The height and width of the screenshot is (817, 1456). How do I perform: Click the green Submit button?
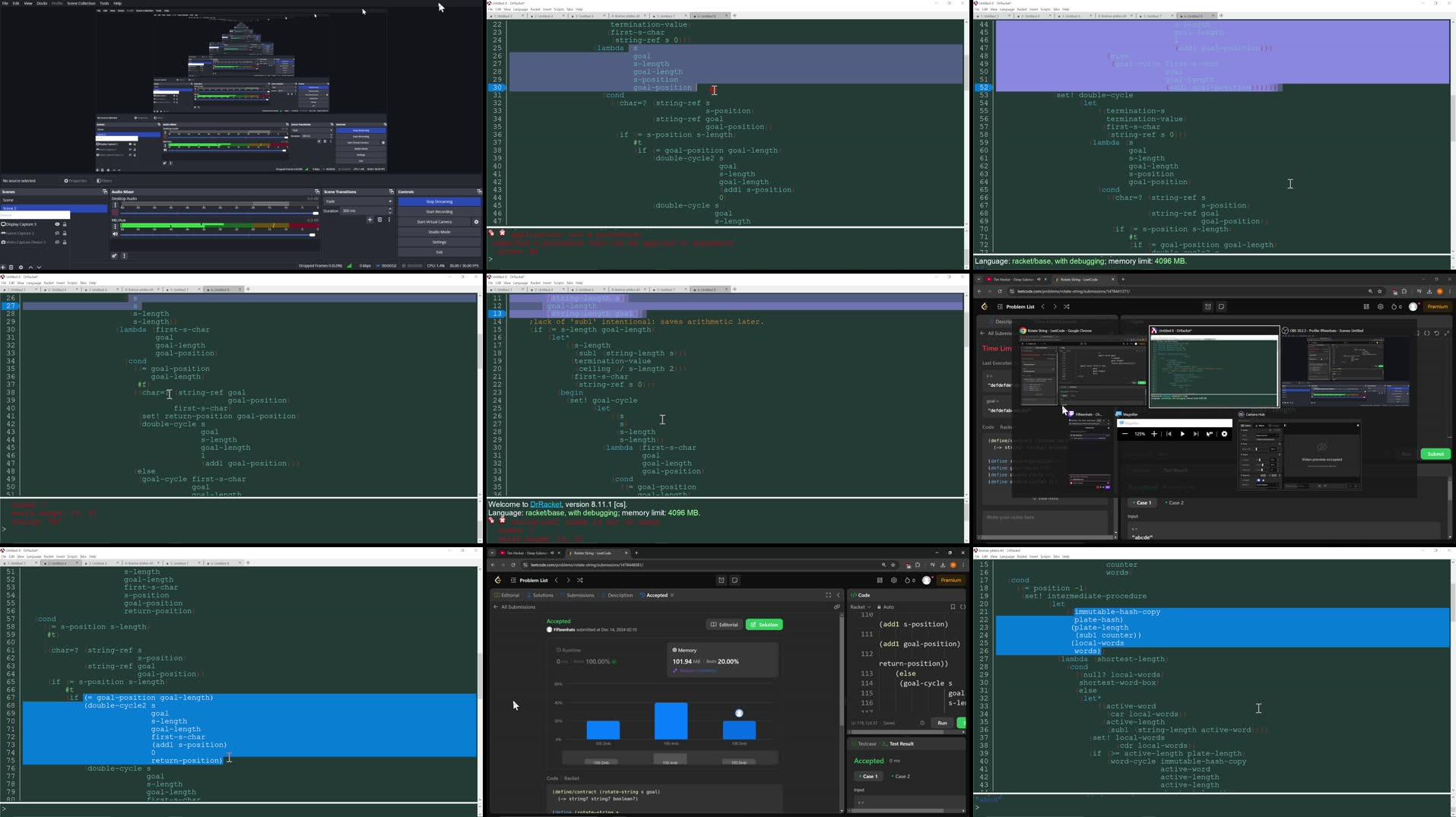click(1435, 454)
